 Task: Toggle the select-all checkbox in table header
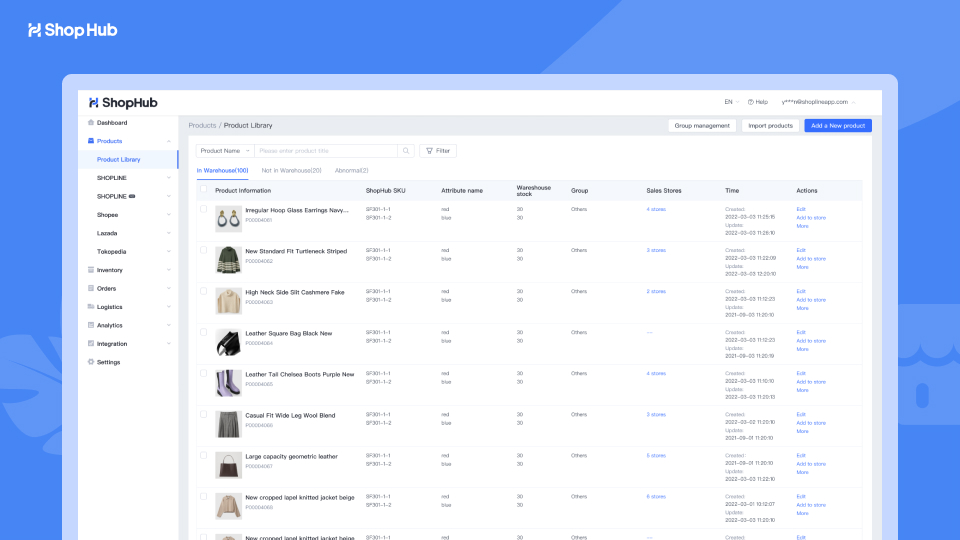(204, 189)
